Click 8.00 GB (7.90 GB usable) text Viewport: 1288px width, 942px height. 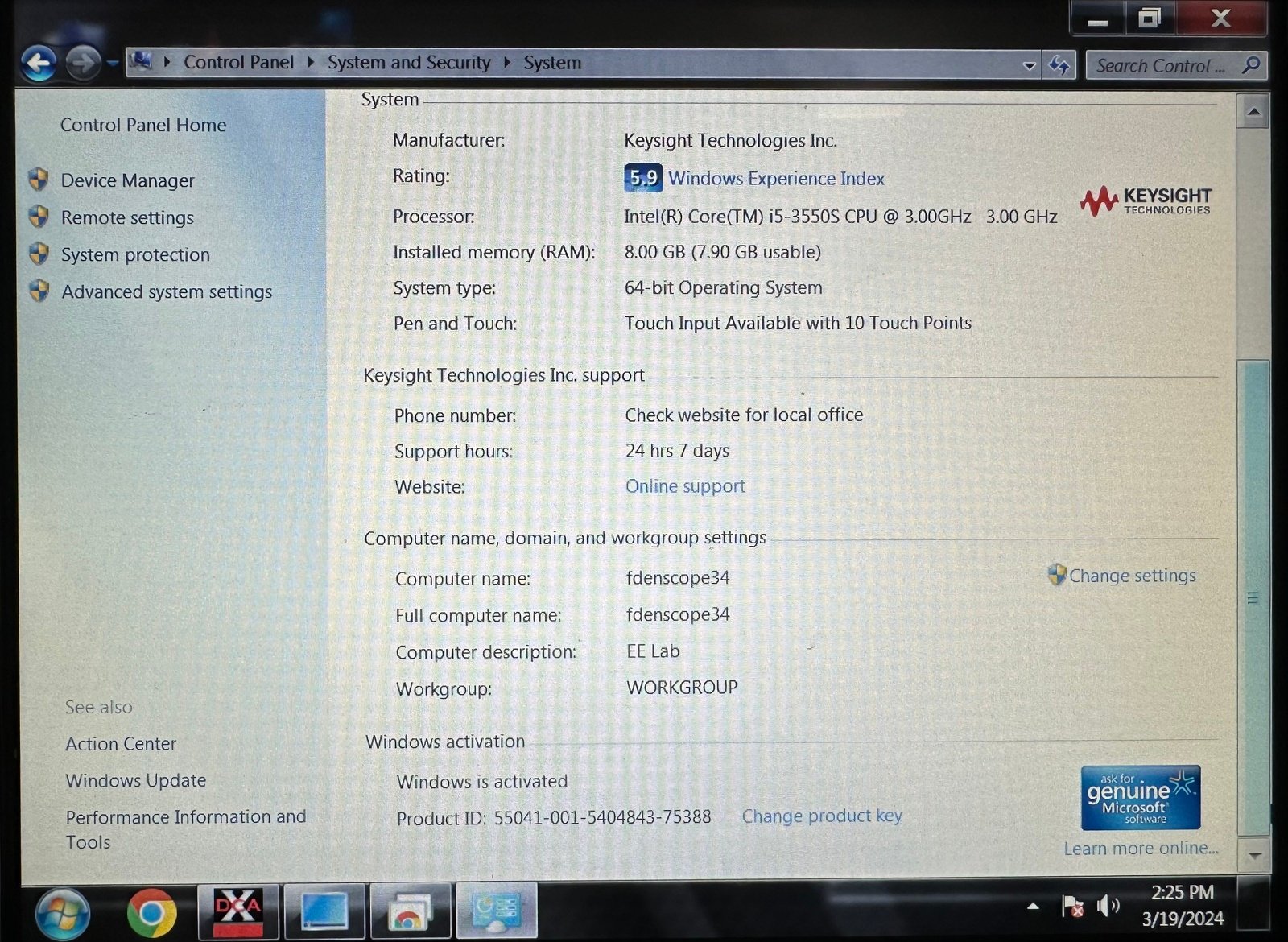(x=723, y=252)
